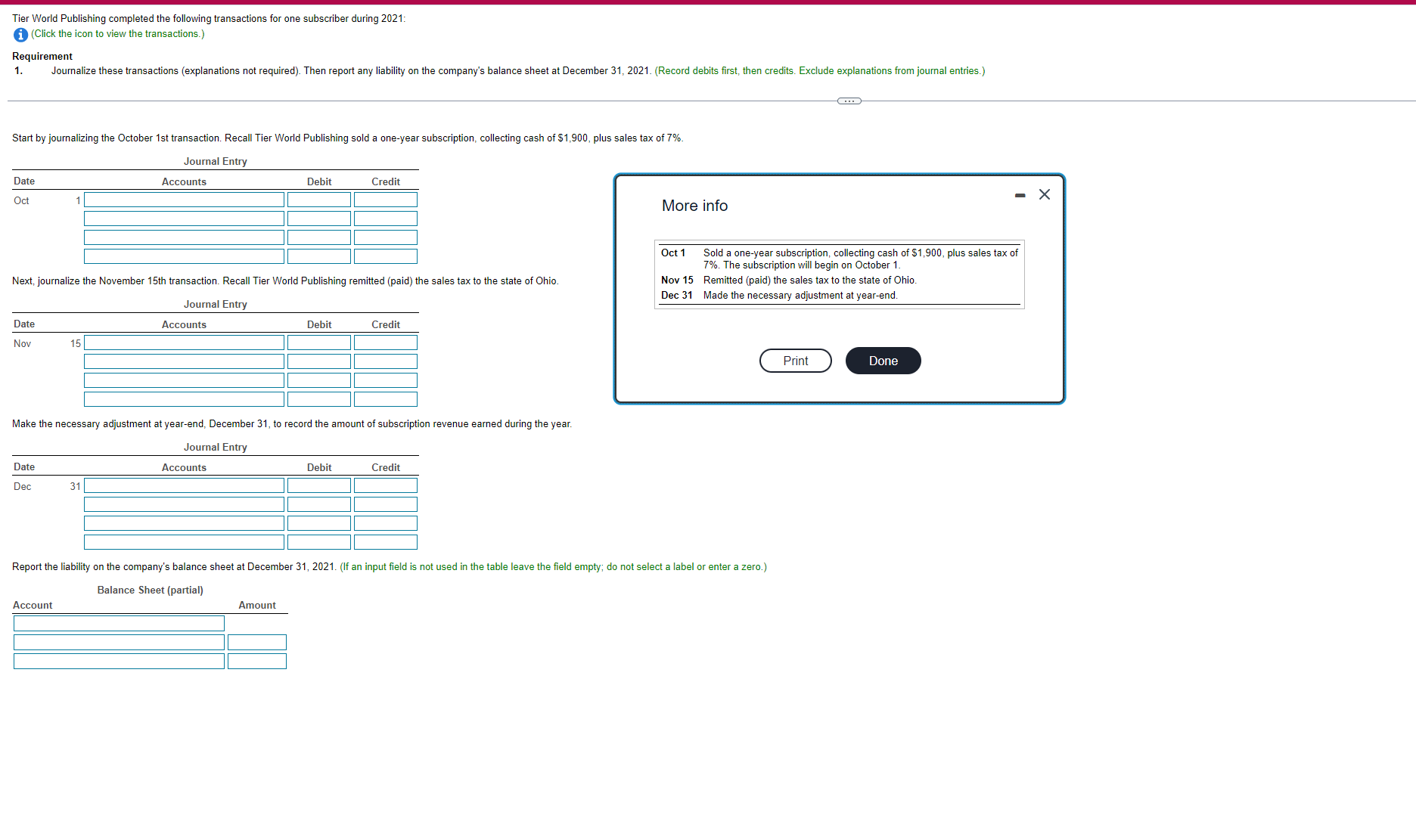
Task: Click the fourth Credit field of November entry
Action: [386, 399]
